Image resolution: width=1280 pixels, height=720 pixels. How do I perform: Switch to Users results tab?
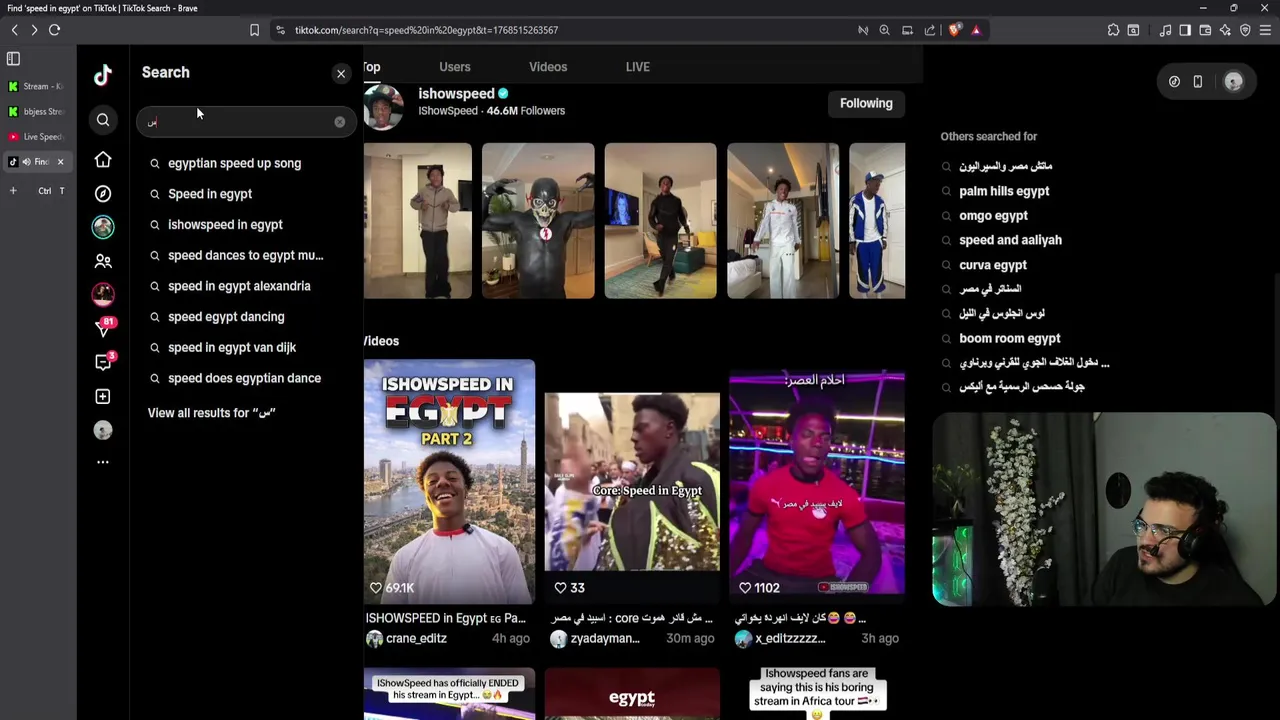[x=454, y=67]
